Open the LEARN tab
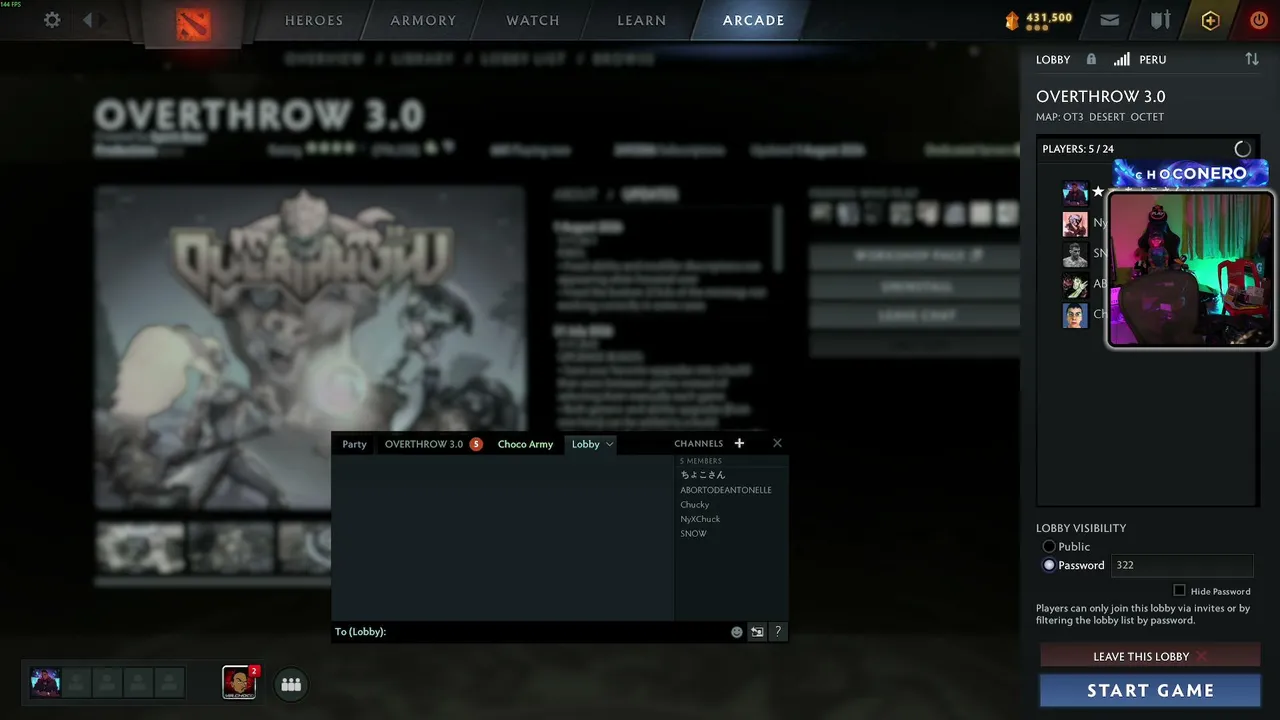This screenshot has height=720, width=1280. [642, 20]
